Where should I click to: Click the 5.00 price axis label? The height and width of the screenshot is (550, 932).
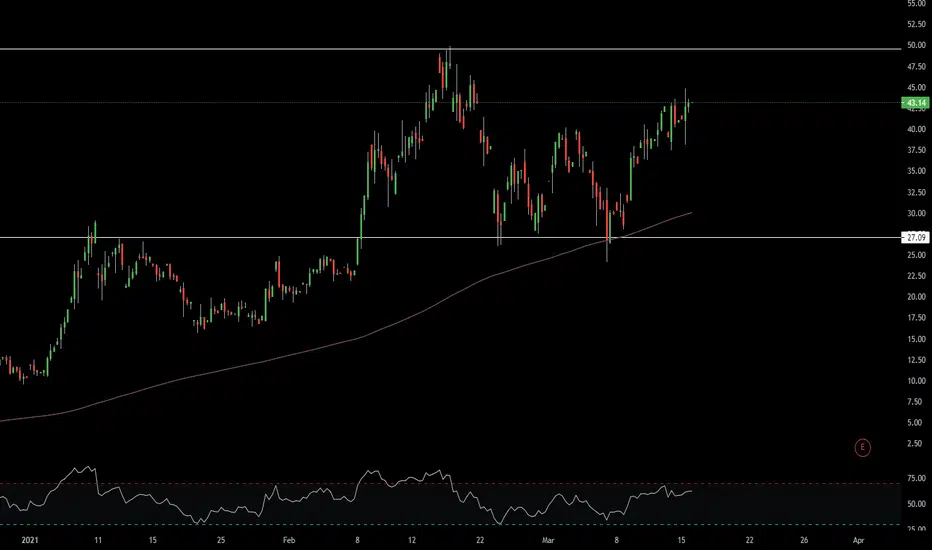916,423
